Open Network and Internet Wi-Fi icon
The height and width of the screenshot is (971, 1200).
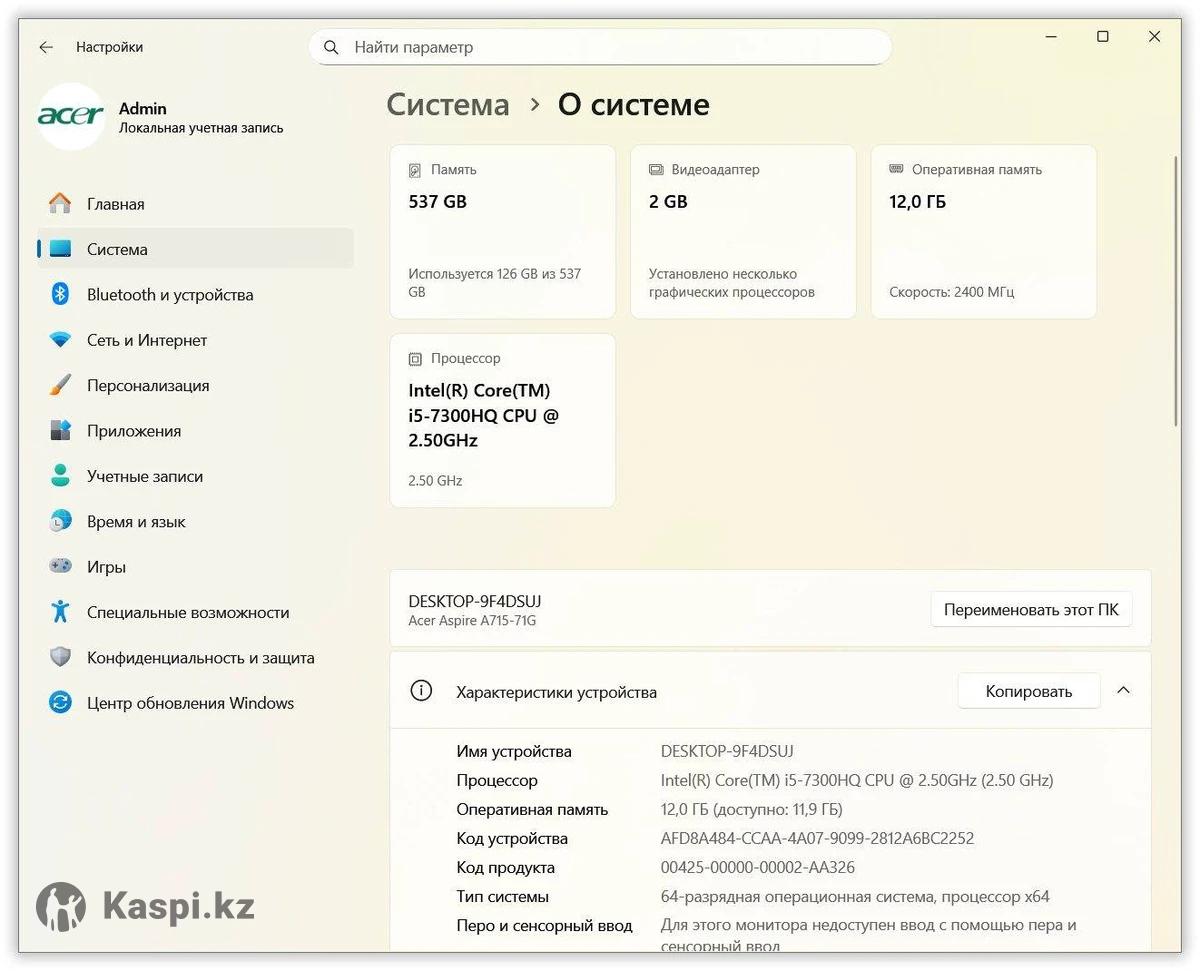point(60,340)
